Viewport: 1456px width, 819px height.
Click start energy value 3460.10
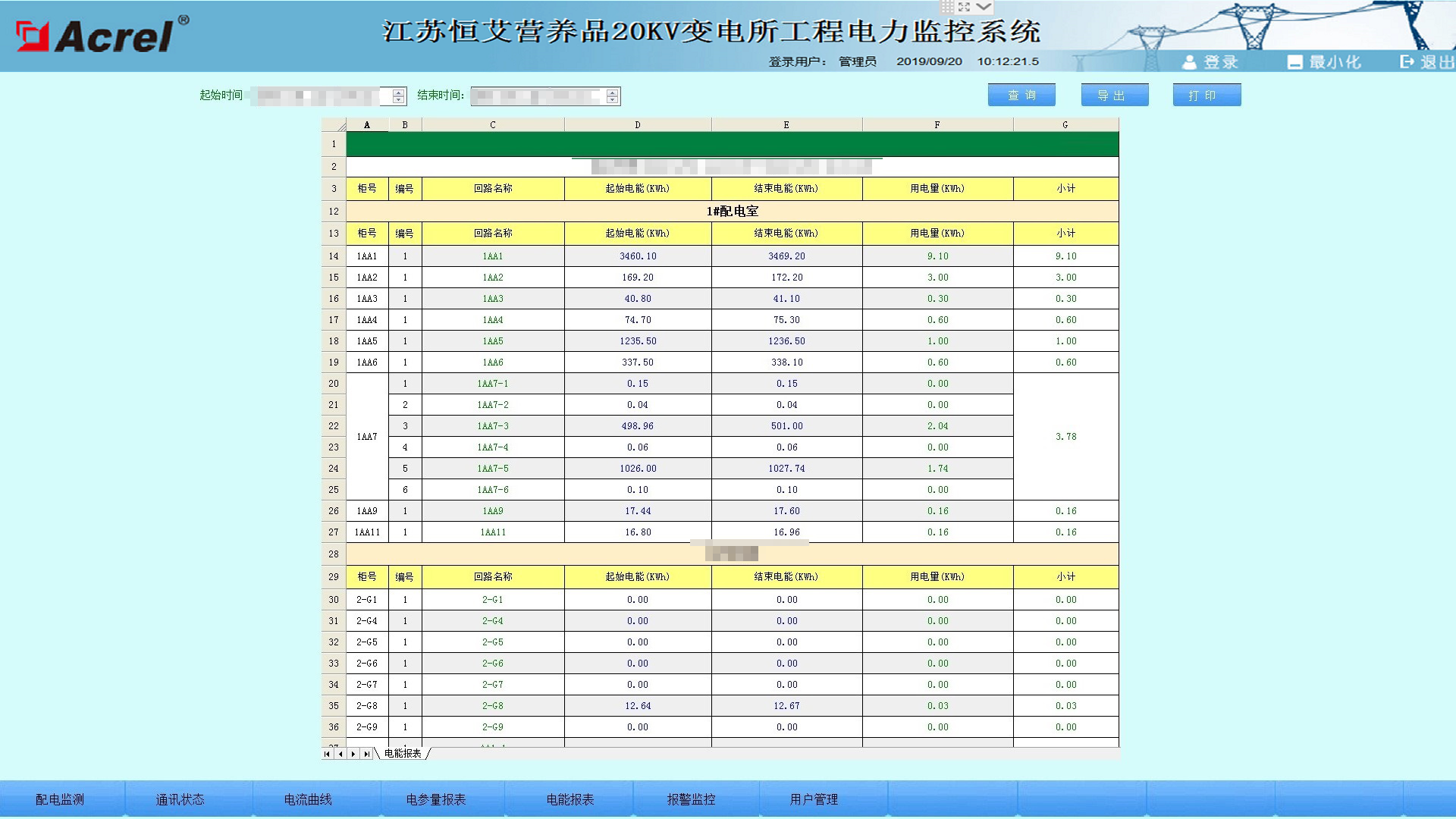(638, 256)
